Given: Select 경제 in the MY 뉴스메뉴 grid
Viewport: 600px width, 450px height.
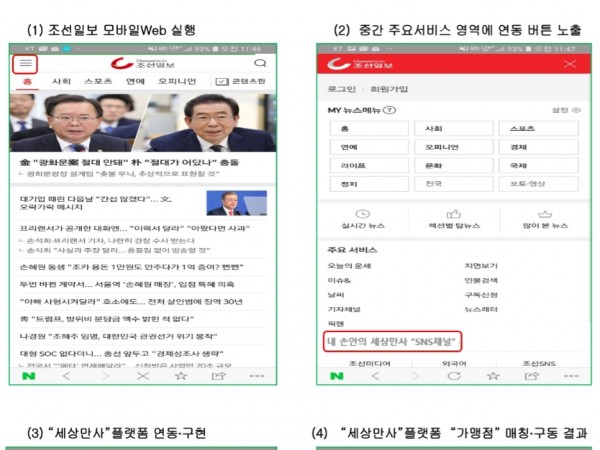Looking at the screenshot, I should pyautogui.click(x=544, y=148).
